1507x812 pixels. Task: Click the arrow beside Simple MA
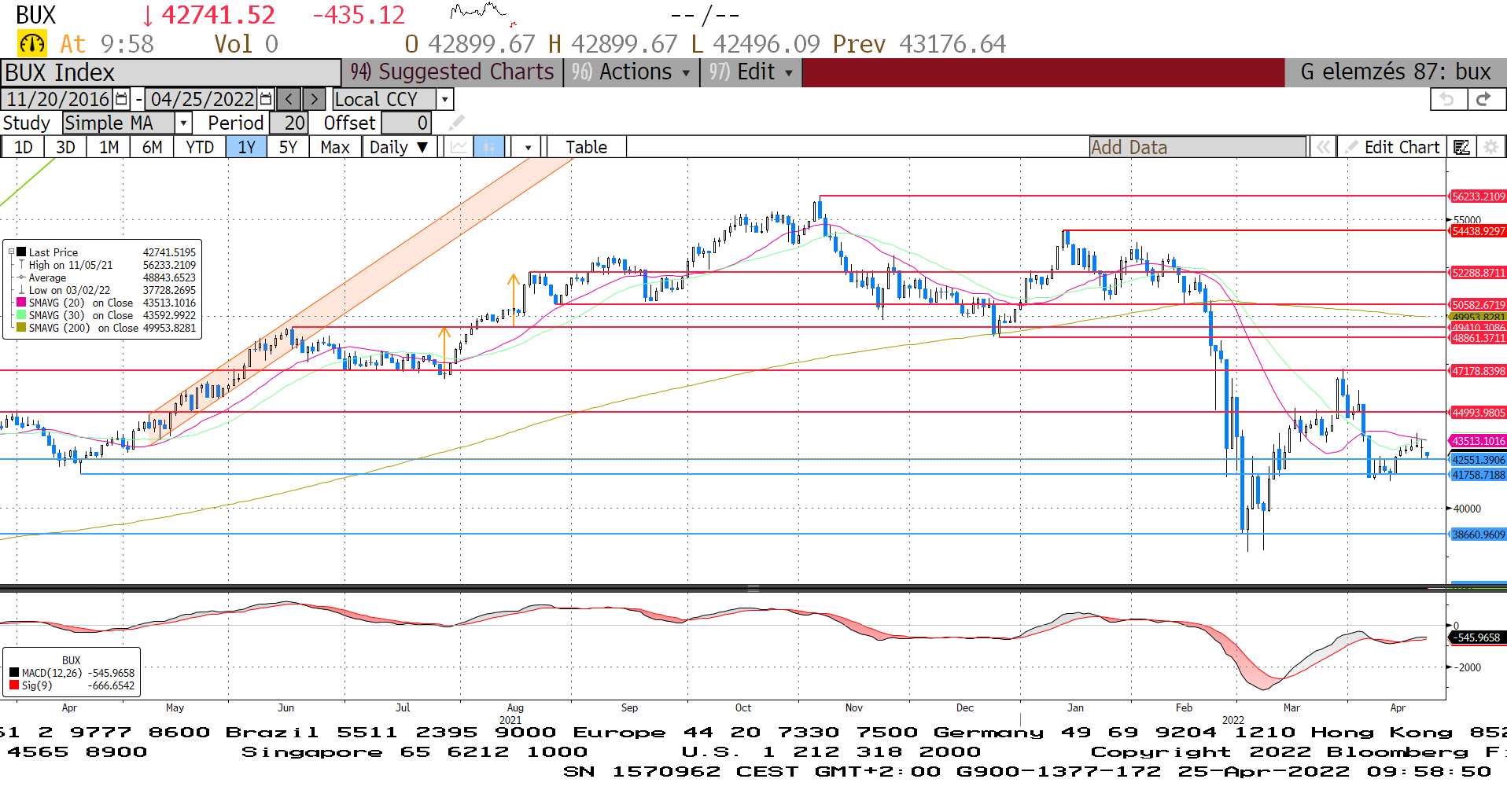(183, 123)
